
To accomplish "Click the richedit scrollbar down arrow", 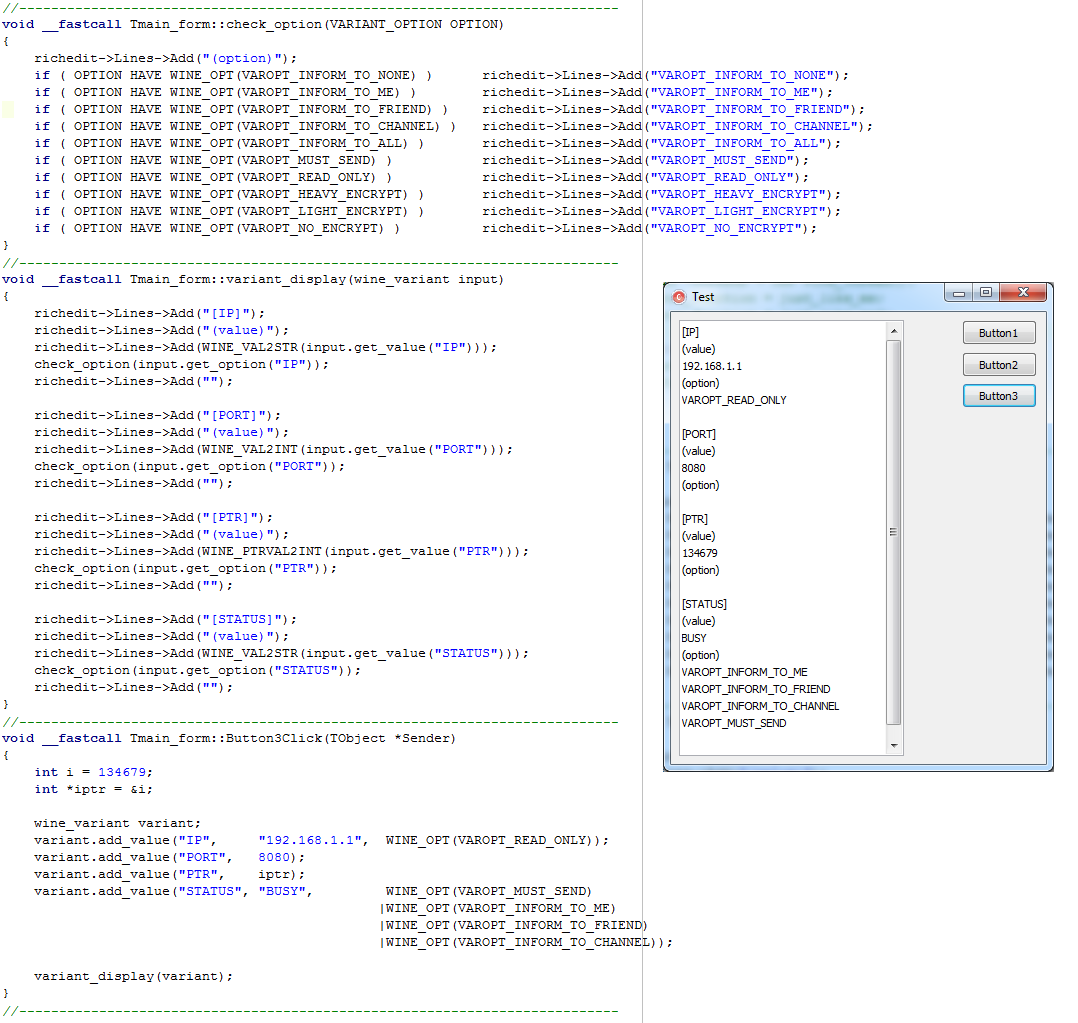I will [894, 745].
